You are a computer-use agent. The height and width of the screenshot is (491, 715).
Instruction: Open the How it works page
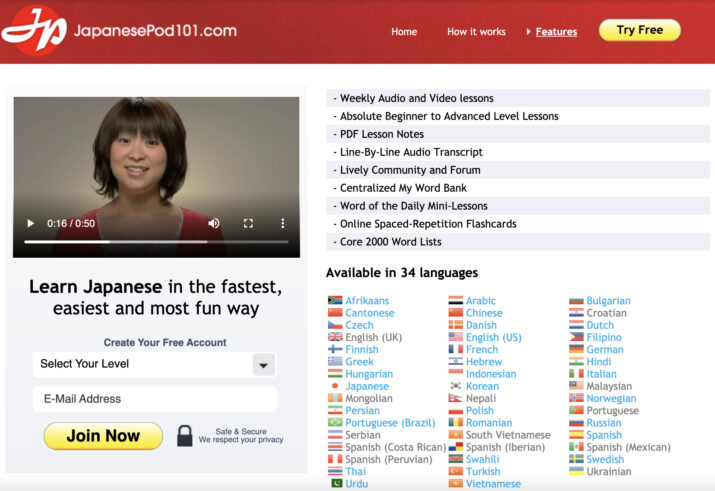tap(476, 32)
